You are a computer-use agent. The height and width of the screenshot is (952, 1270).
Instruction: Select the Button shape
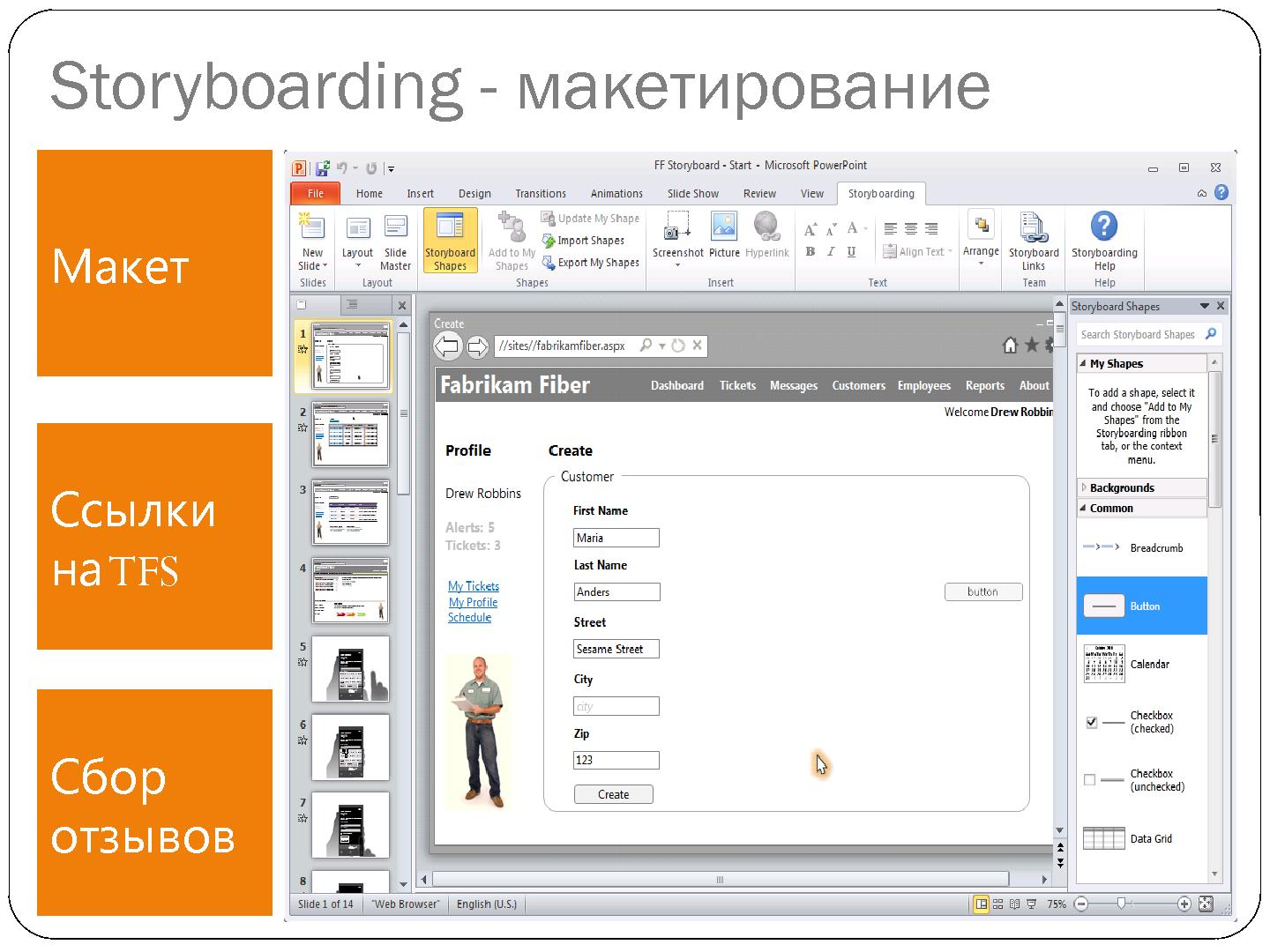tap(1141, 606)
